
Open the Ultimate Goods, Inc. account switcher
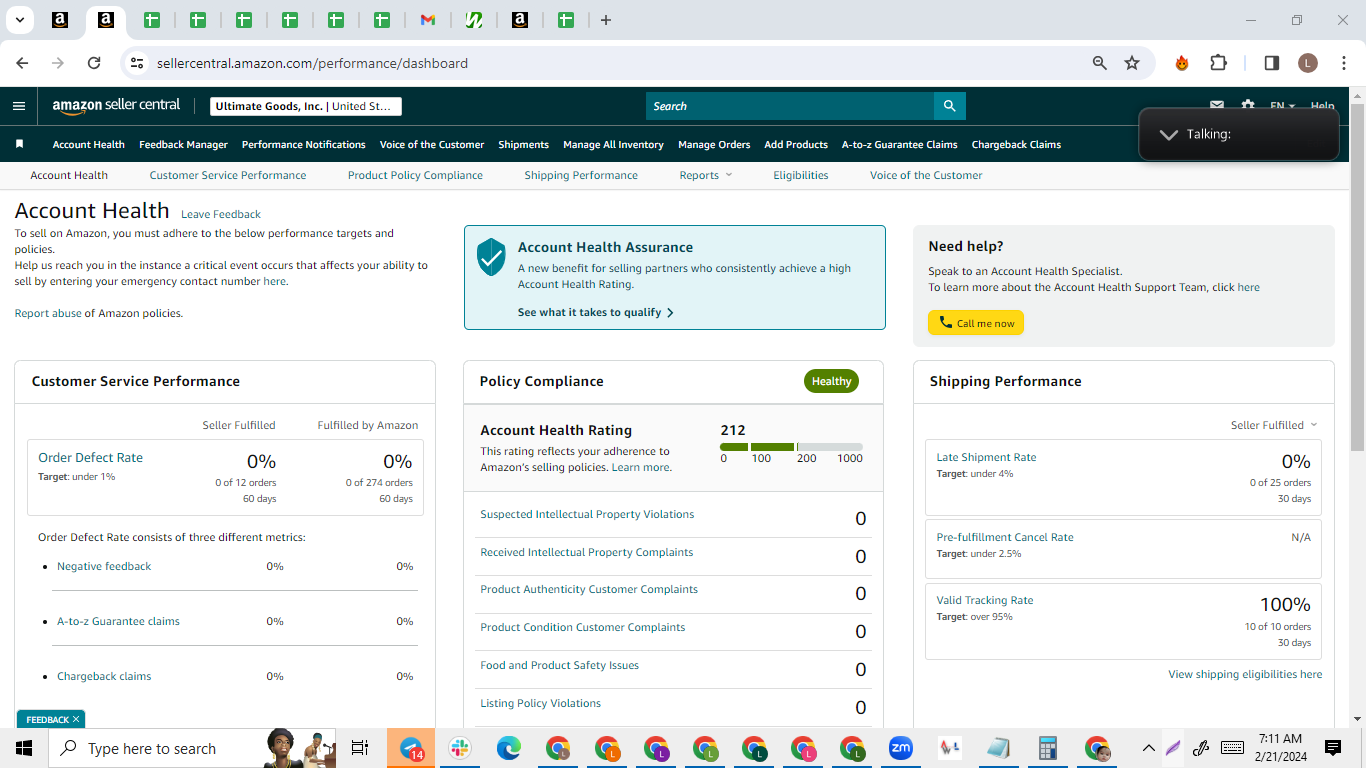pos(306,106)
